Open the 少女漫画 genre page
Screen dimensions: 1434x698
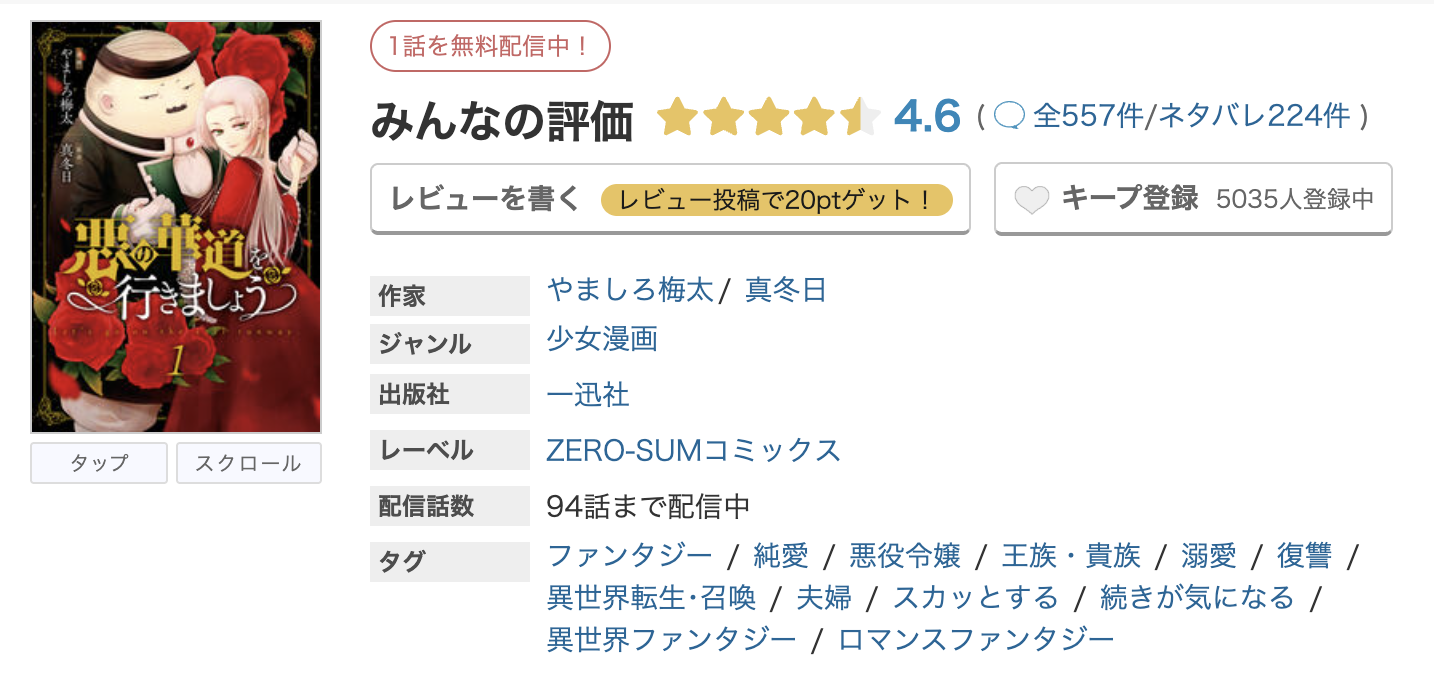601,340
